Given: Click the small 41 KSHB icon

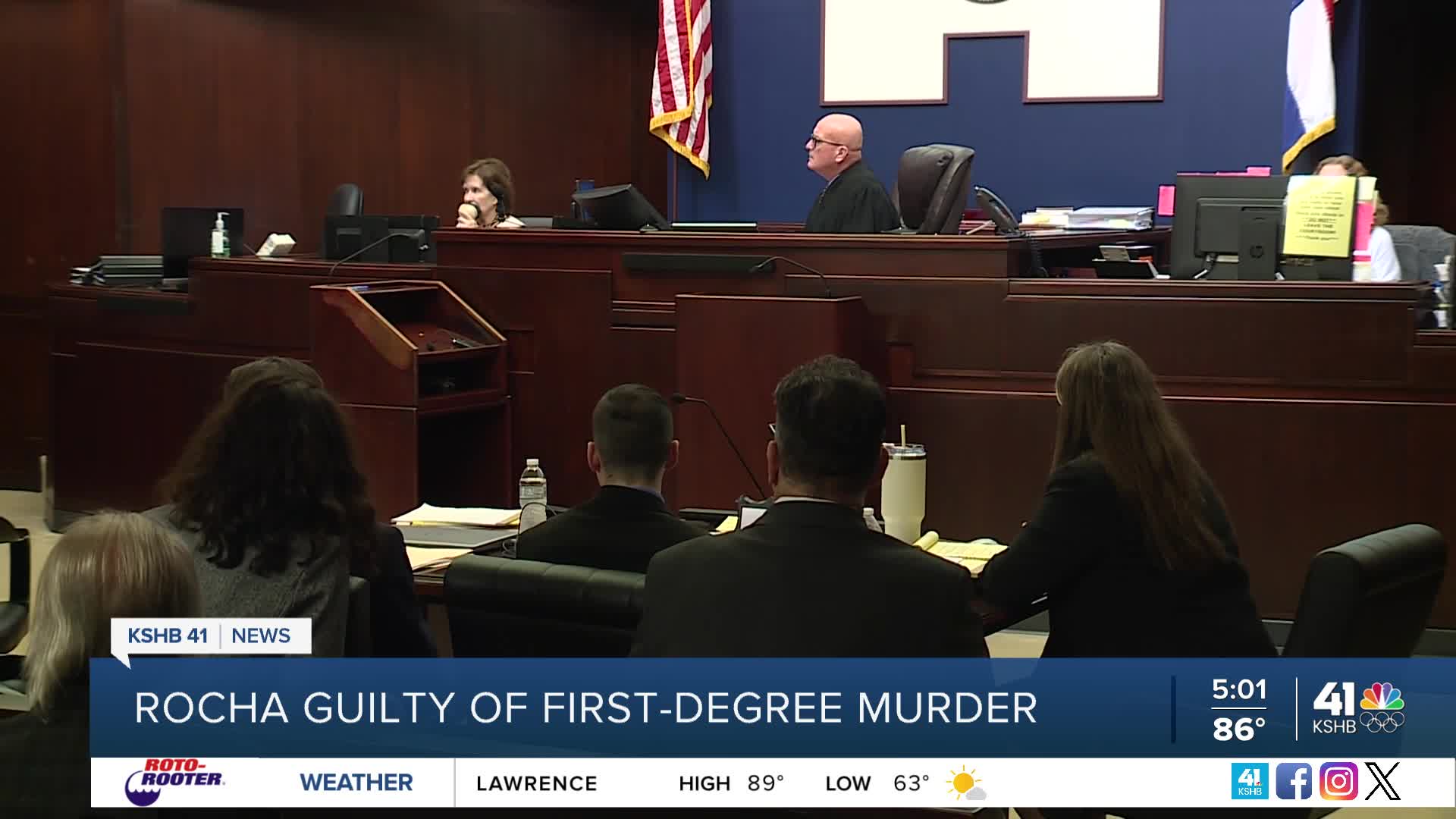Looking at the screenshot, I should [x=1250, y=781].
